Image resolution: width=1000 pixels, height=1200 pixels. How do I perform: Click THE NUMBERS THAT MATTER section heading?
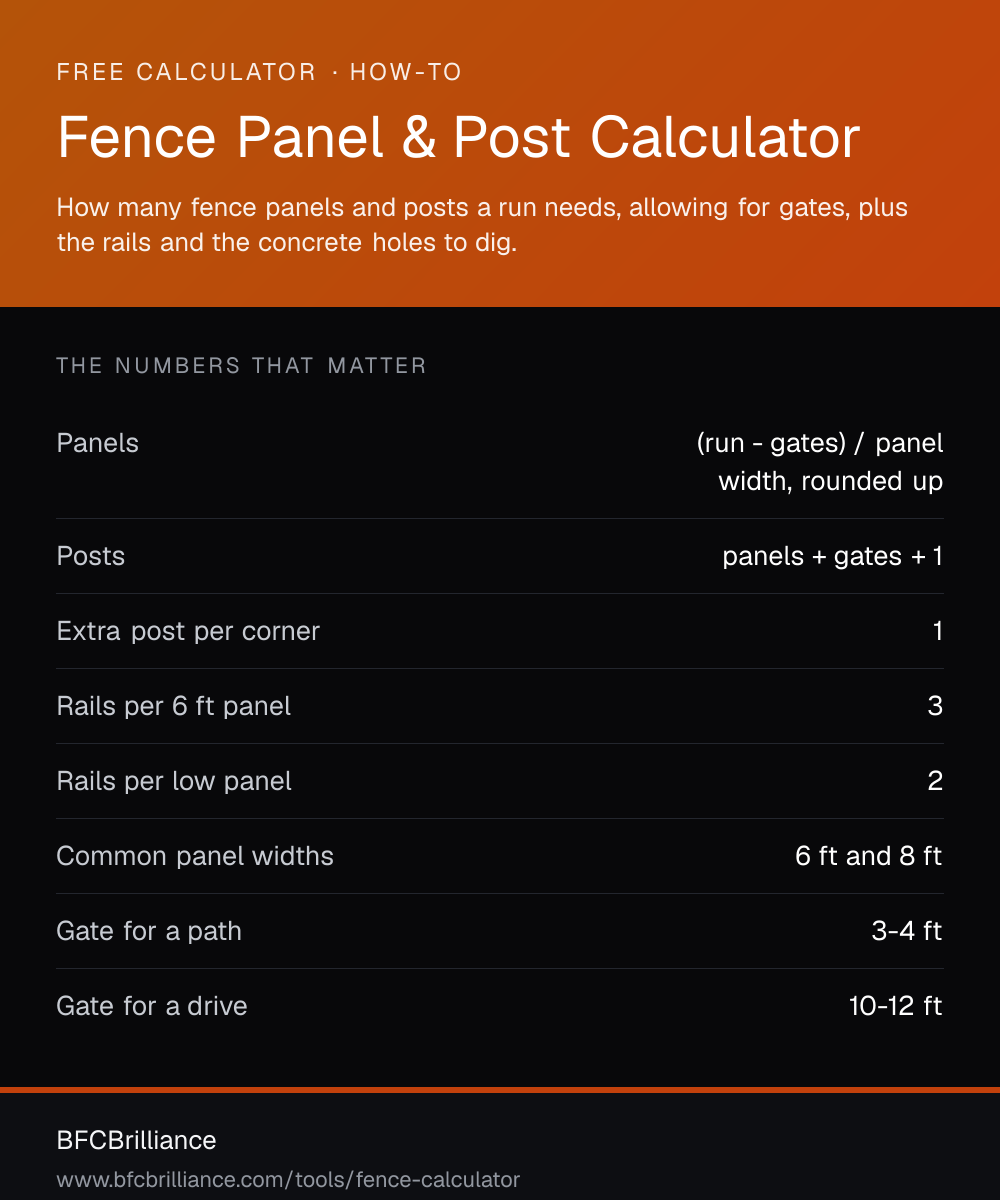pos(242,366)
